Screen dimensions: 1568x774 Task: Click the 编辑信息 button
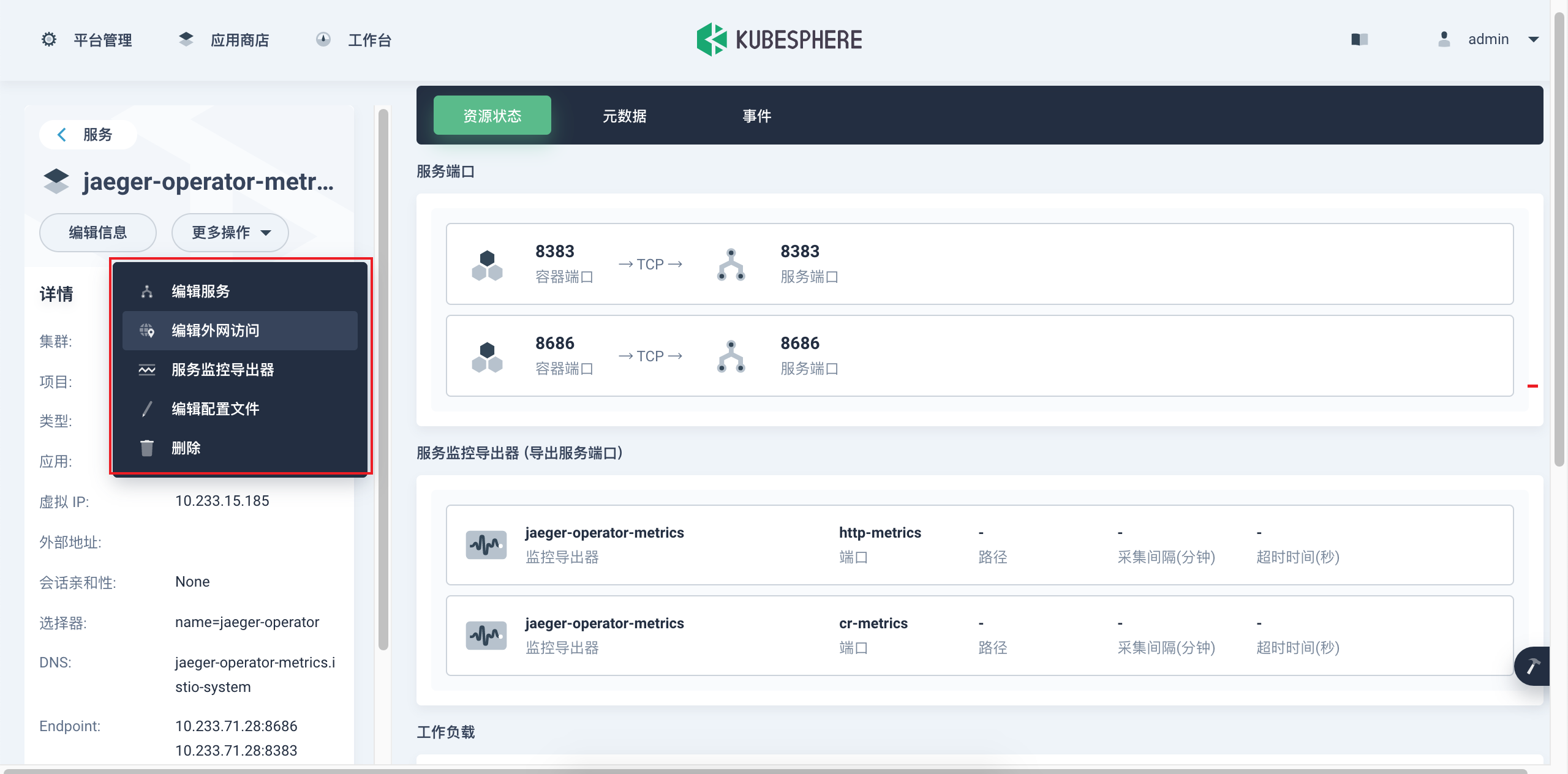pos(97,233)
